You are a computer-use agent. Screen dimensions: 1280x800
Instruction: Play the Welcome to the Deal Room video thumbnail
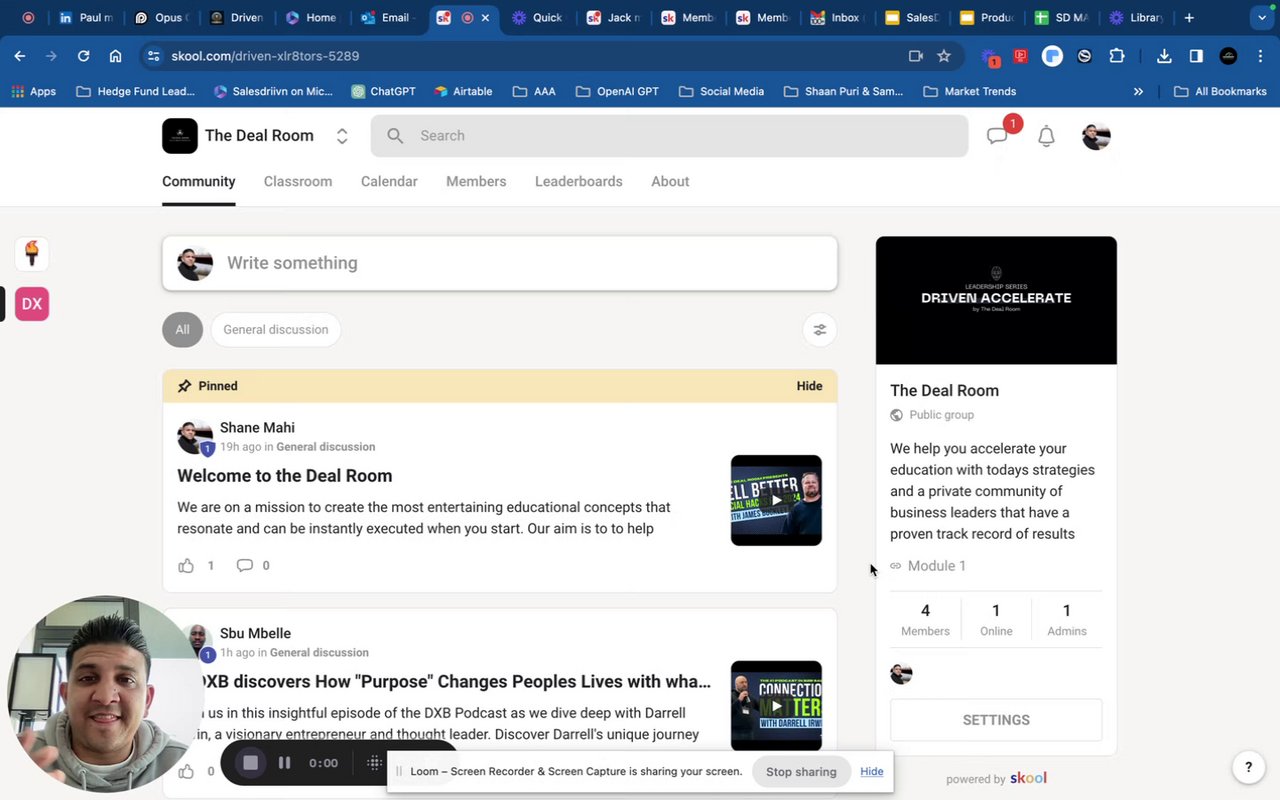tap(776, 500)
